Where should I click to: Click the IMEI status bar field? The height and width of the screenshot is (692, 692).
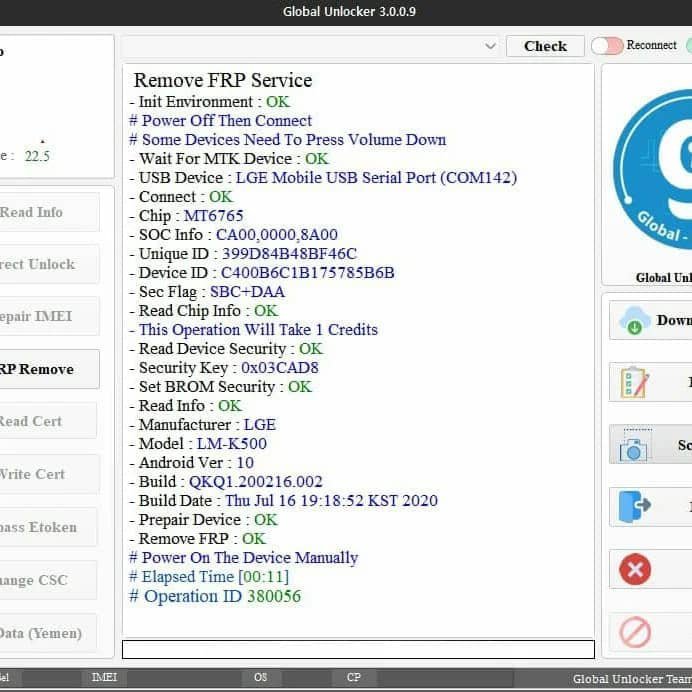(x=104, y=677)
